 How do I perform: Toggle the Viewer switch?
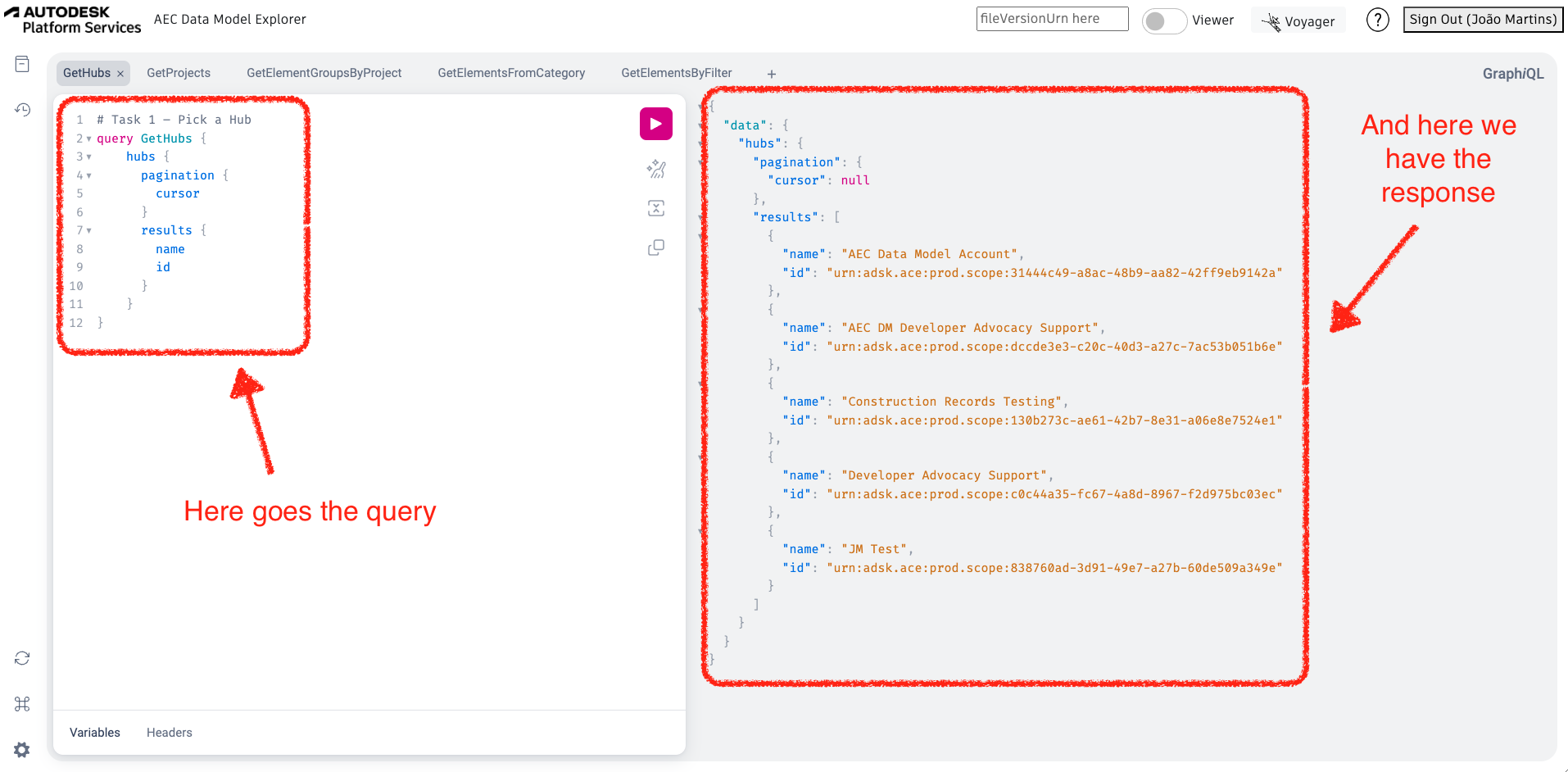point(1164,20)
